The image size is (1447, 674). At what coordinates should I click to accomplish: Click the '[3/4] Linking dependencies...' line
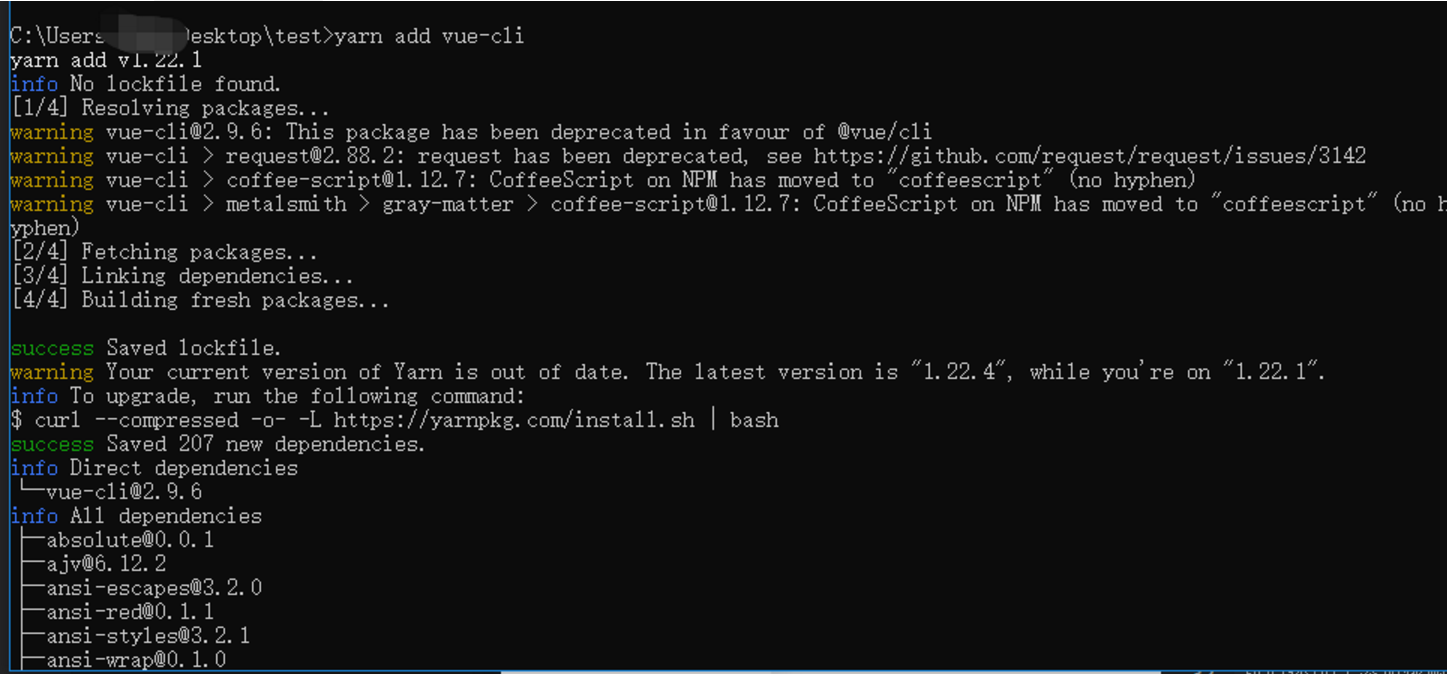tap(182, 276)
